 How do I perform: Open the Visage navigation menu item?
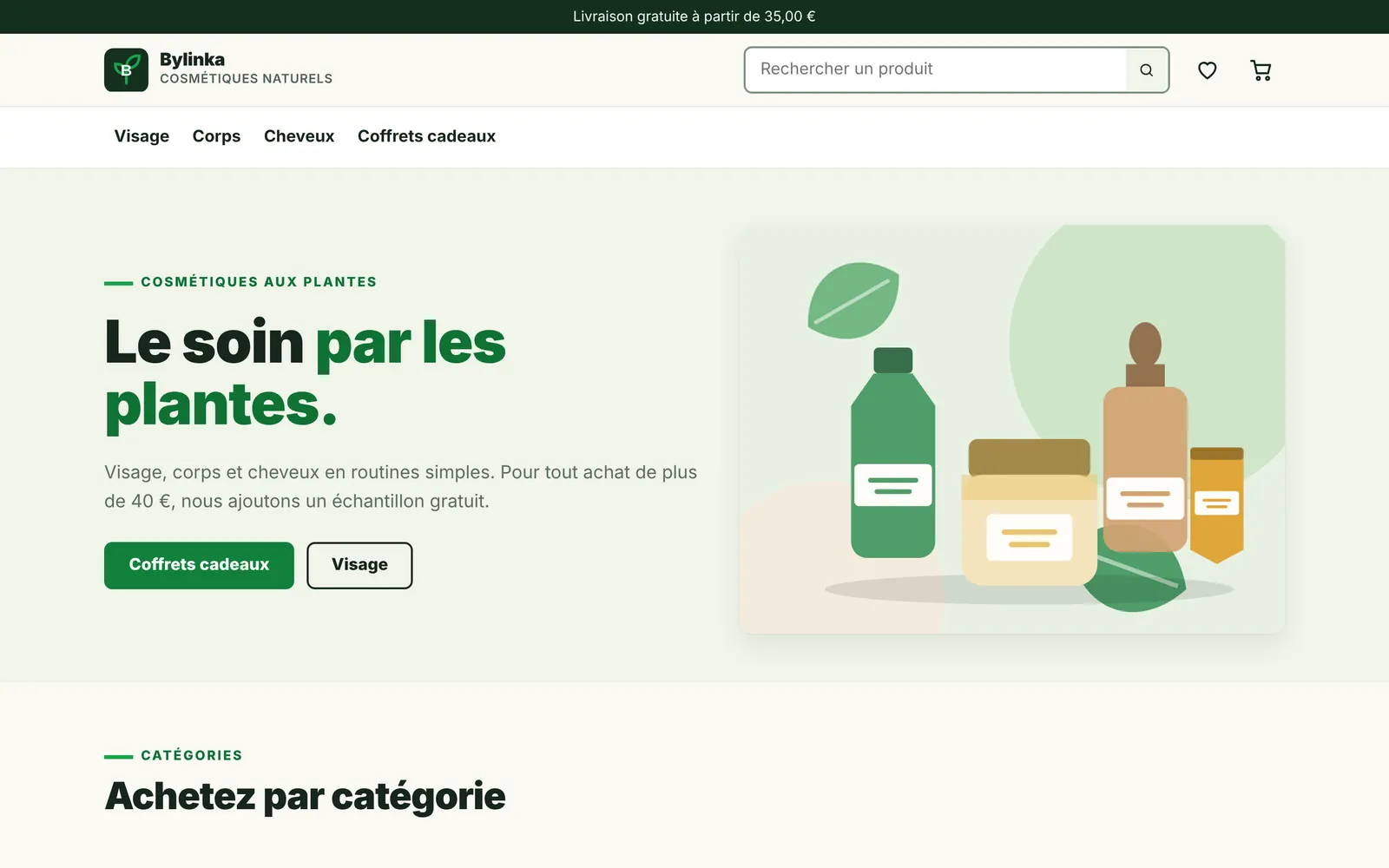(x=142, y=136)
